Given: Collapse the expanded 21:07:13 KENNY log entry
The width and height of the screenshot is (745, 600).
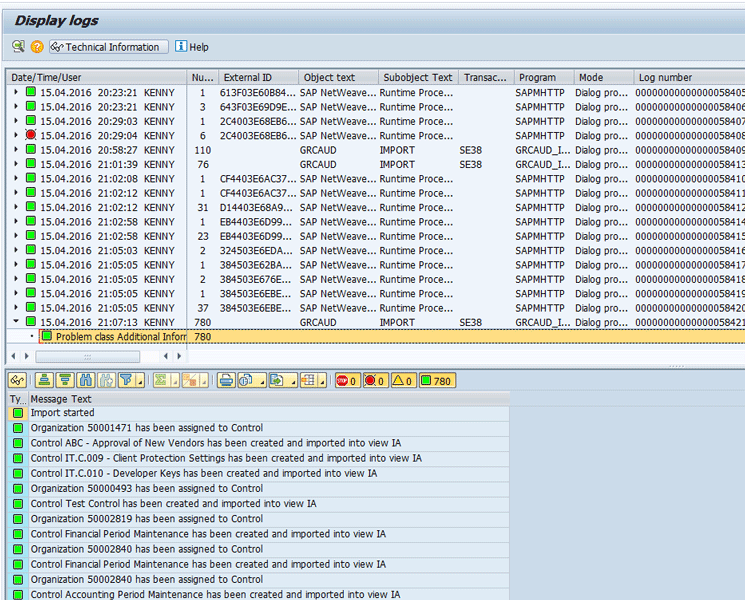Looking at the screenshot, I should tap(16, 323).
